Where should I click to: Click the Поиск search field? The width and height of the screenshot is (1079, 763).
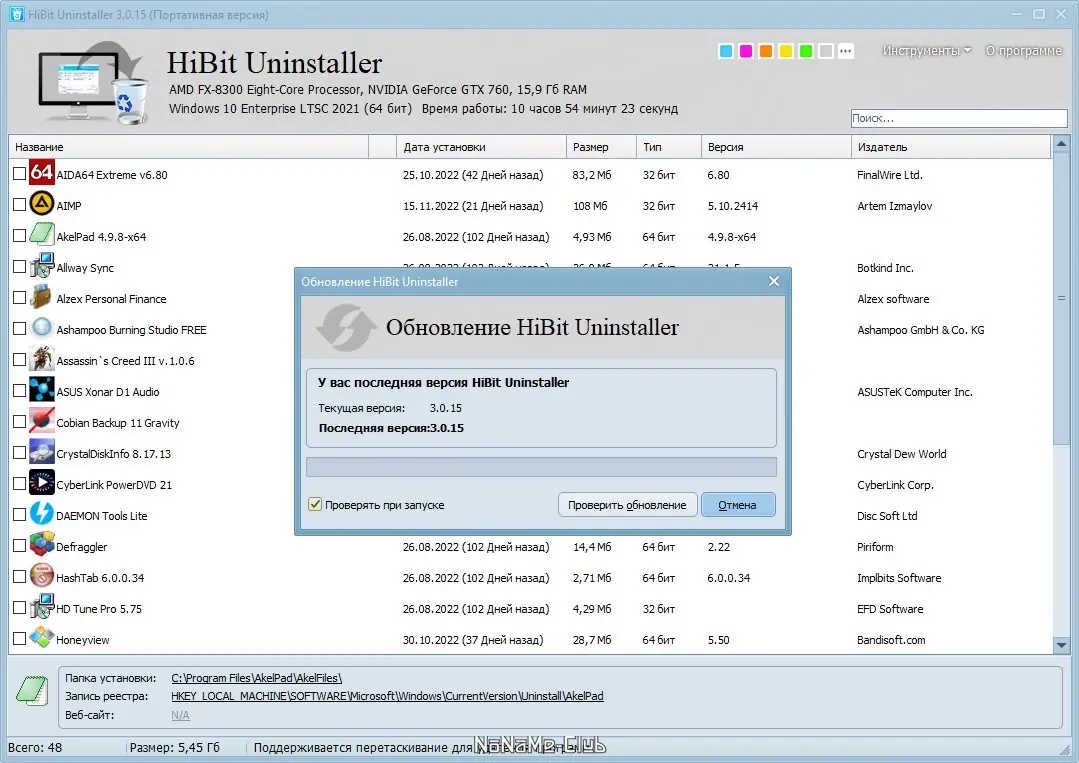pos(959,118)
